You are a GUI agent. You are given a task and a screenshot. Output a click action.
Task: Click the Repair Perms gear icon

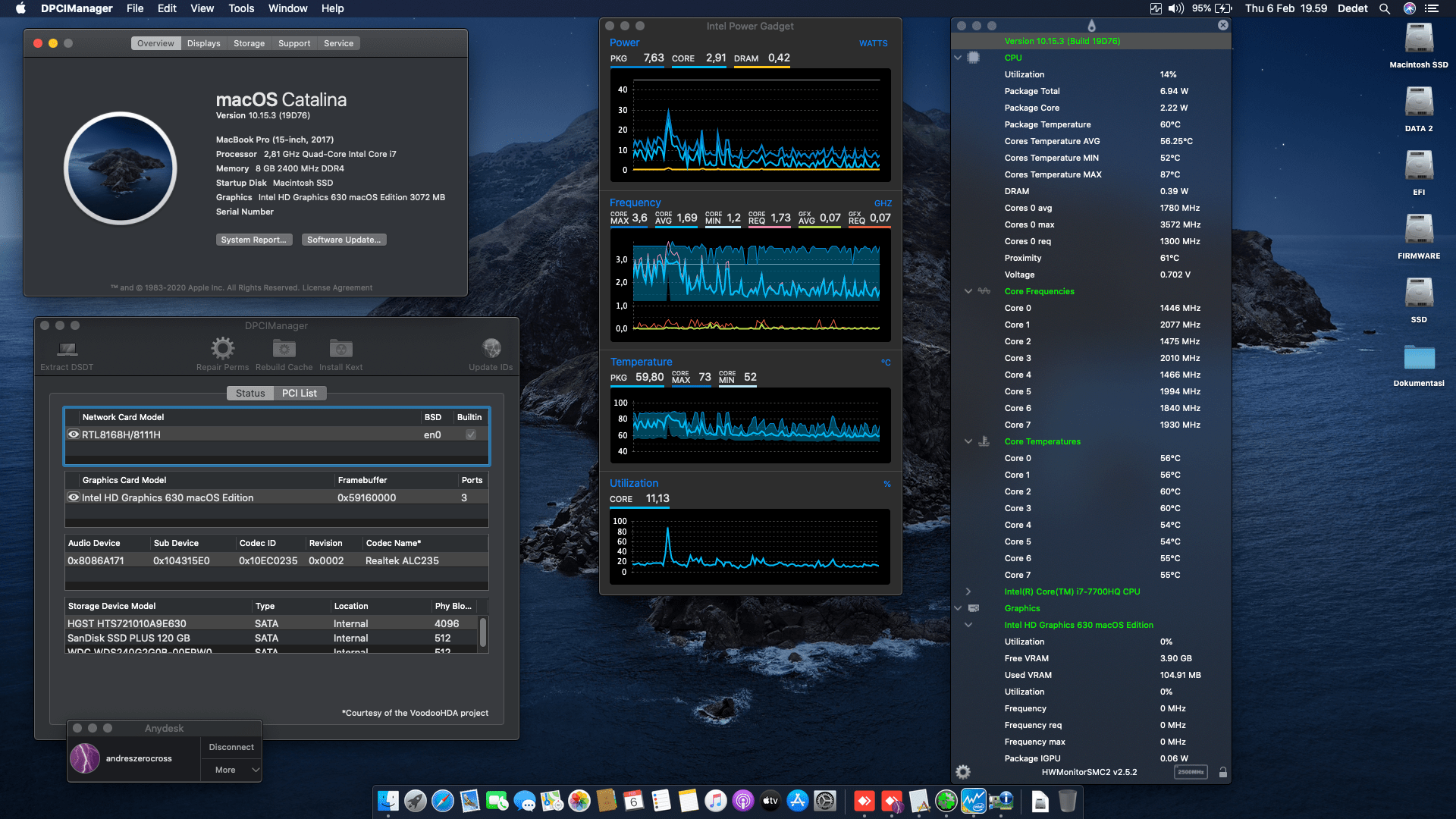(222, 348)
